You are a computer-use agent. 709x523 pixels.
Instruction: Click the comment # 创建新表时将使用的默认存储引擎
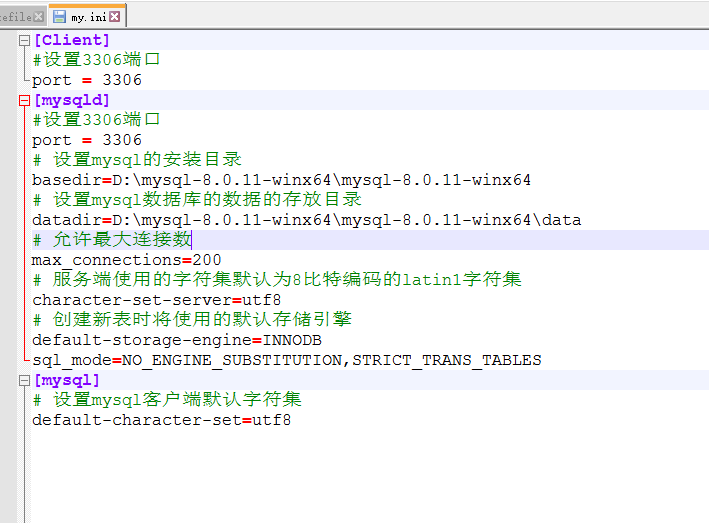click(192, 319)
